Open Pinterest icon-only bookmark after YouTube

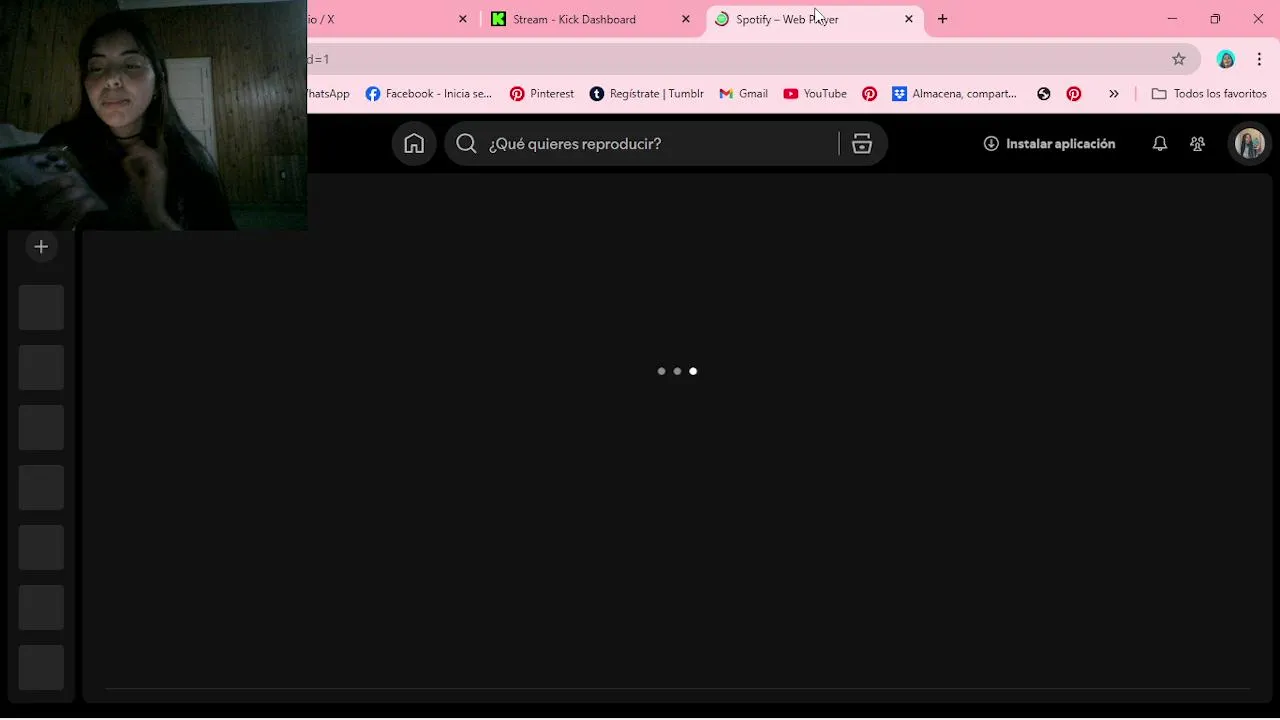coord(870,94)
